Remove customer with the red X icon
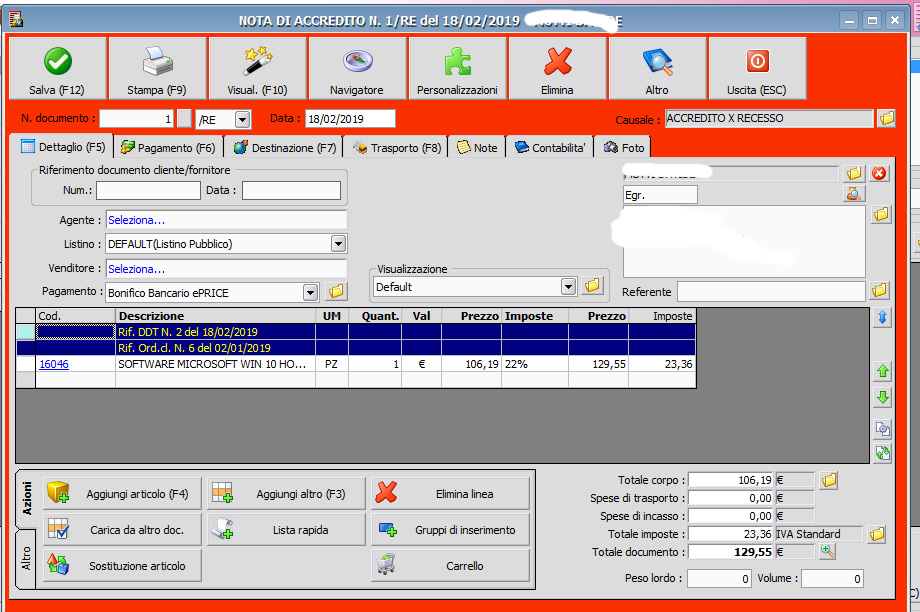The width and height of the screenshot is (920, 612). pos(879,173)
